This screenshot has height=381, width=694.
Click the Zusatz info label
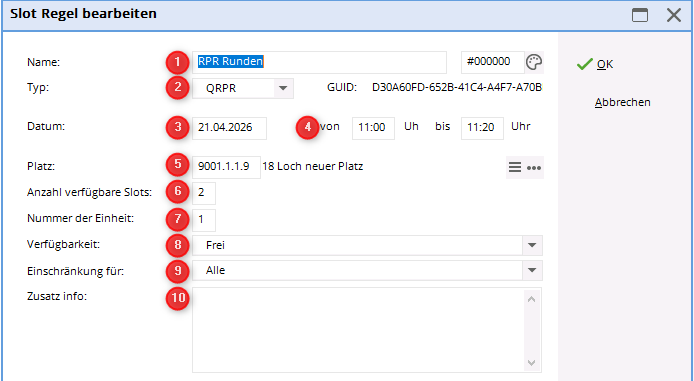click(x=57, y=296)
